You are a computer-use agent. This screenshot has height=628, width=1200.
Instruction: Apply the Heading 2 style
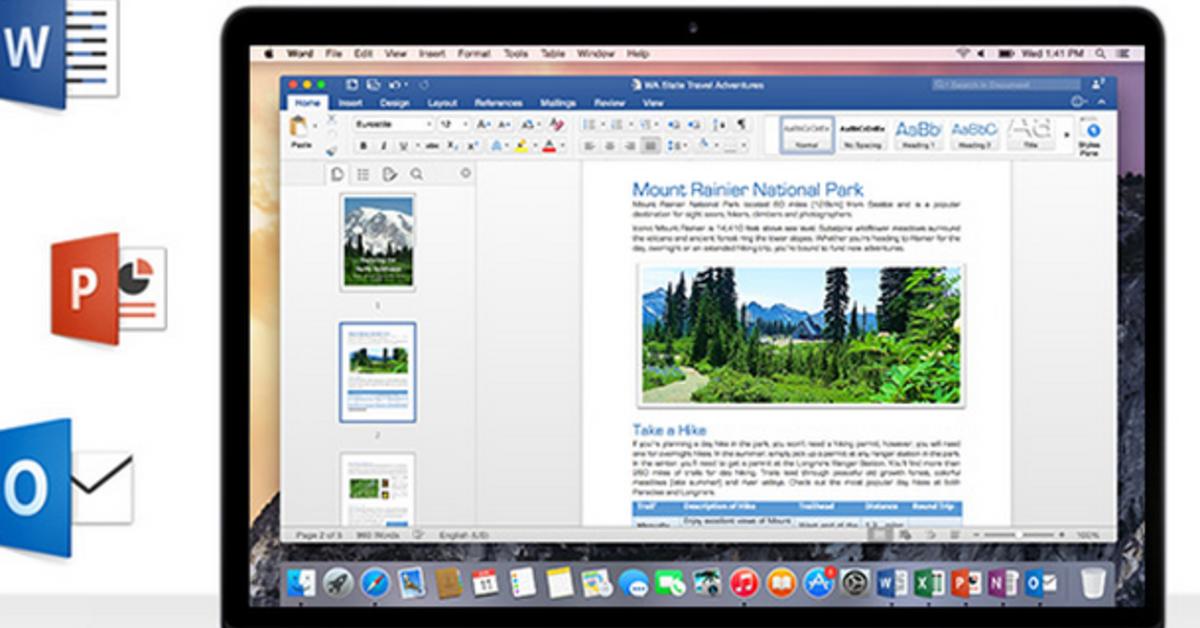[974, 135]
